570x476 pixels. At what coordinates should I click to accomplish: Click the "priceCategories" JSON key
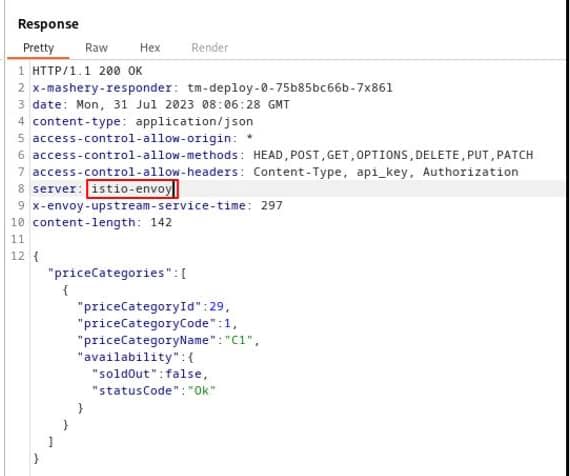(109, 273)
